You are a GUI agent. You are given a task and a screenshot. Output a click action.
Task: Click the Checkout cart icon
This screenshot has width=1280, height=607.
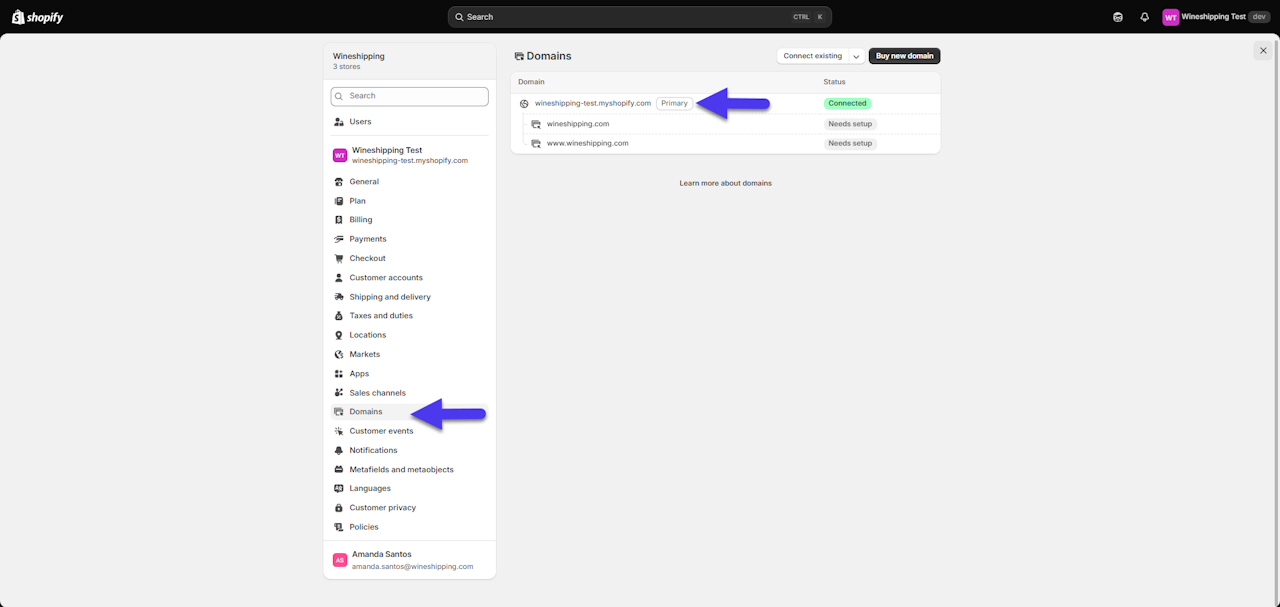[x=339, y=258]
